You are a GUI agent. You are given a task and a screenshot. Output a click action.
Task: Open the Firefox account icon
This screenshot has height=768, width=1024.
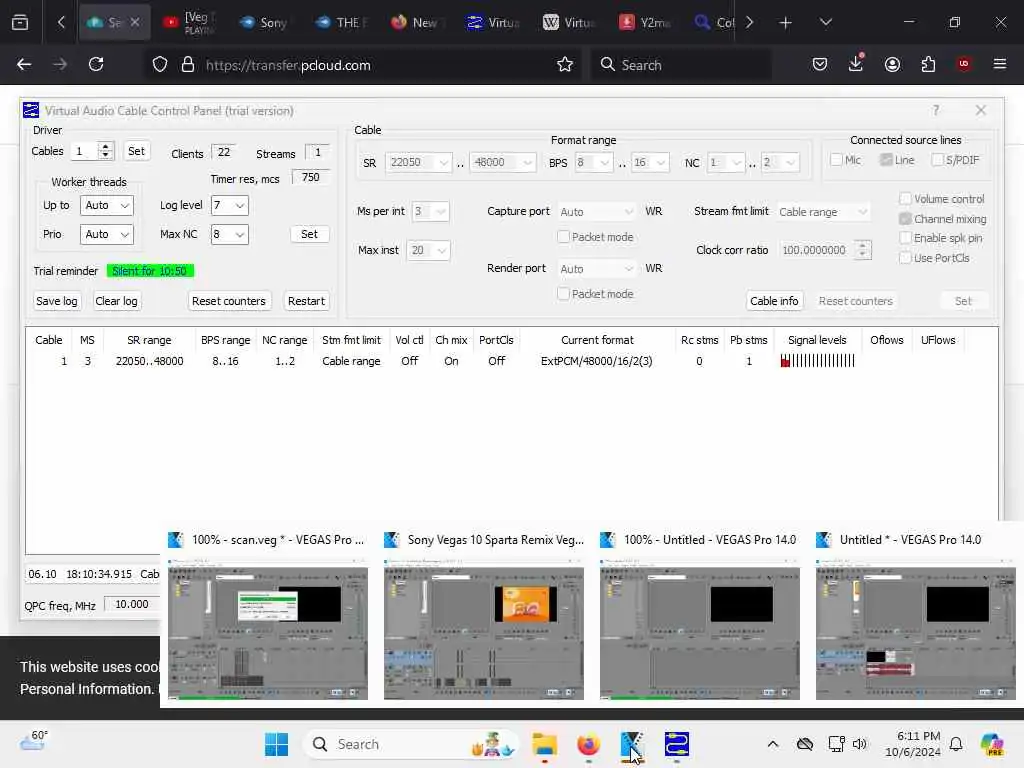(892, 64)
